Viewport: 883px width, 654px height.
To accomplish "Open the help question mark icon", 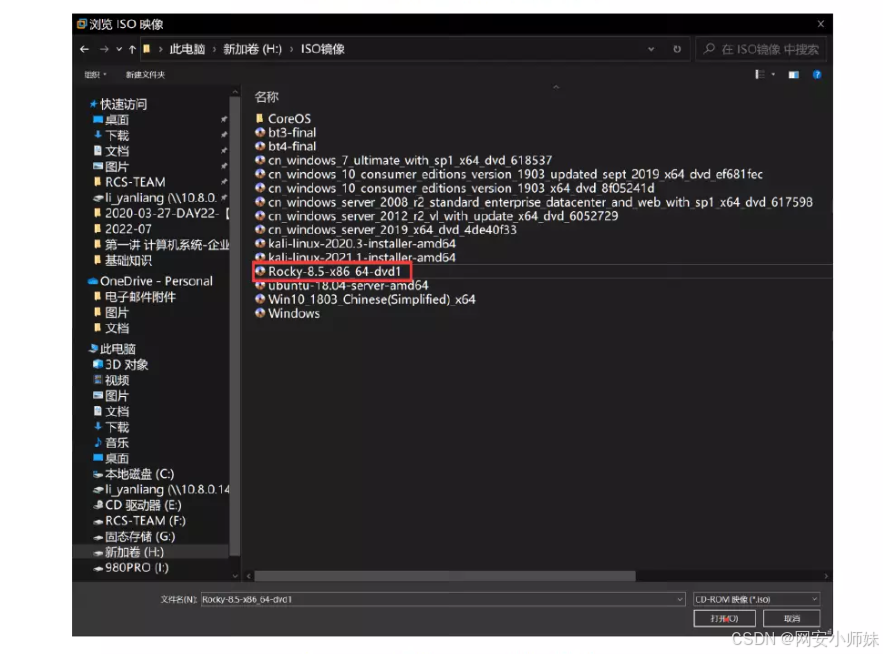I will pyautogui.click(x=817, y=75).
